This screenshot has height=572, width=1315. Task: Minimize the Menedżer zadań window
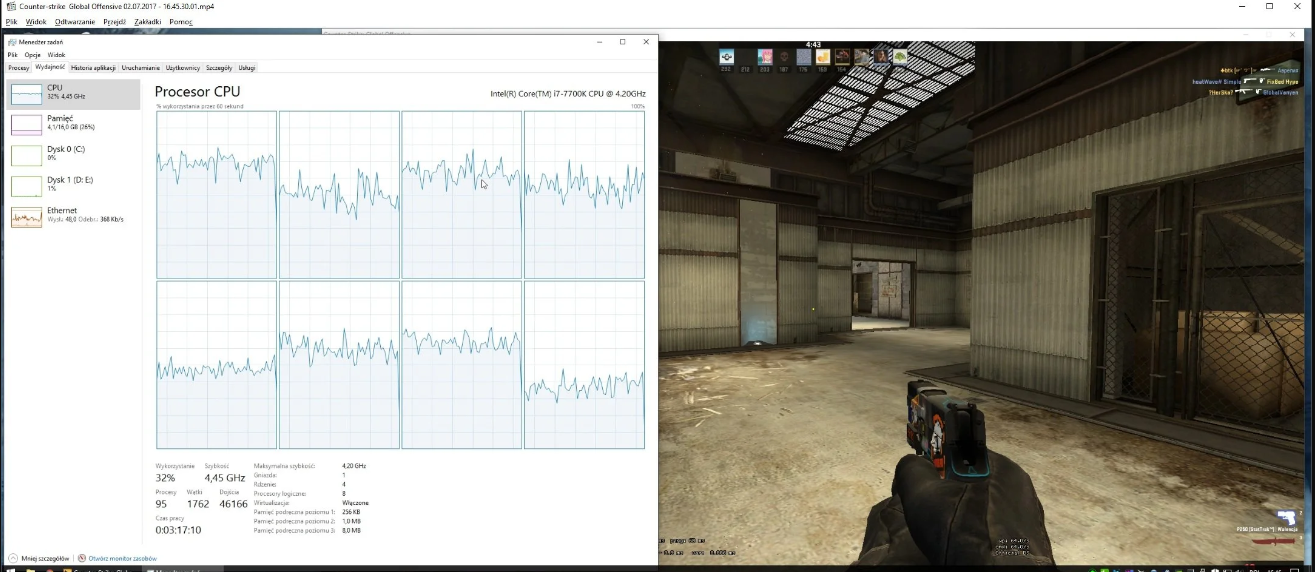click(x=599, y=42)
